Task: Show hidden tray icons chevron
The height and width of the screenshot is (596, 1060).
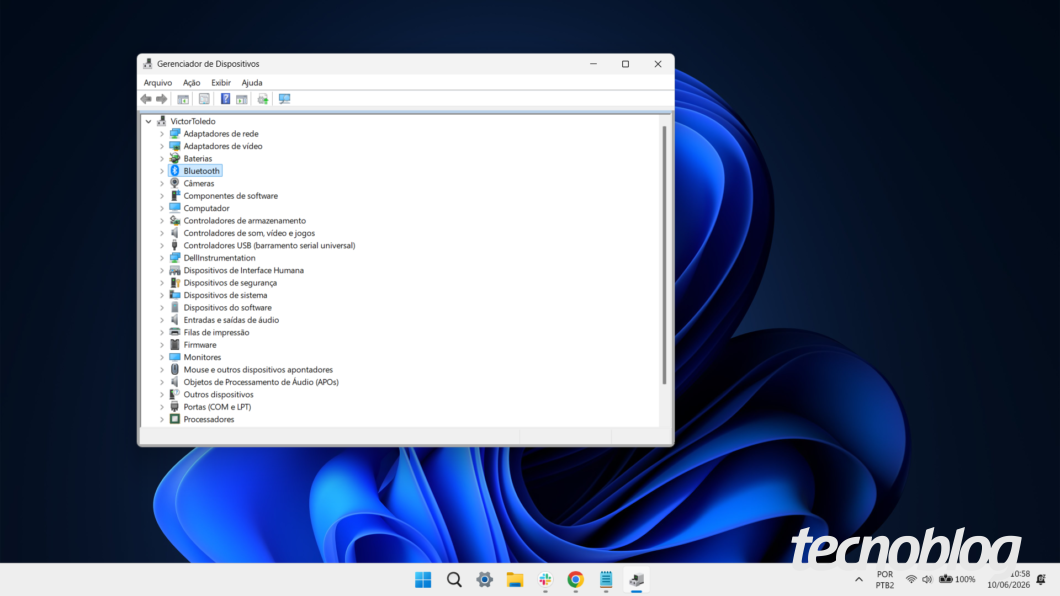Action: pyautogui.click(x=859, y=580)
